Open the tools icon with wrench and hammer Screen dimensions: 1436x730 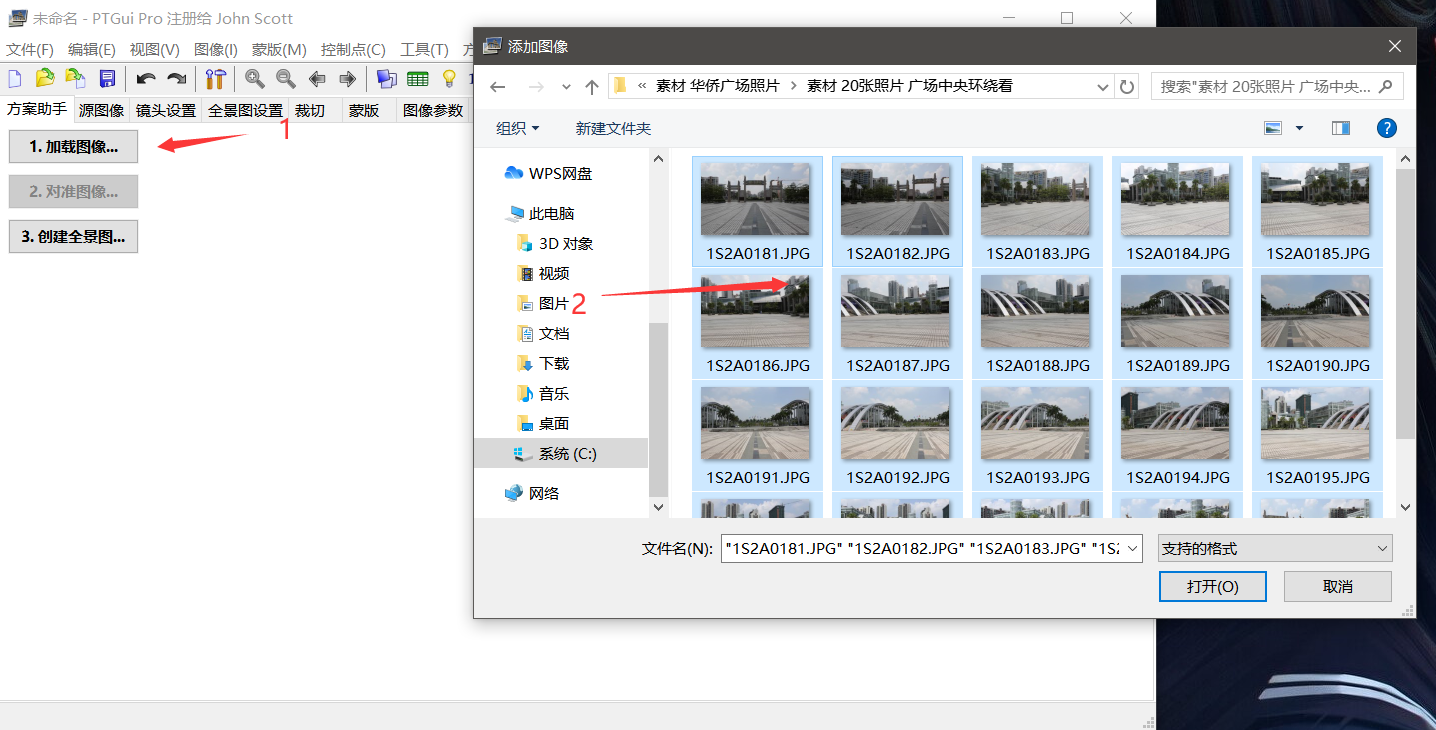[x=213, y=78]
